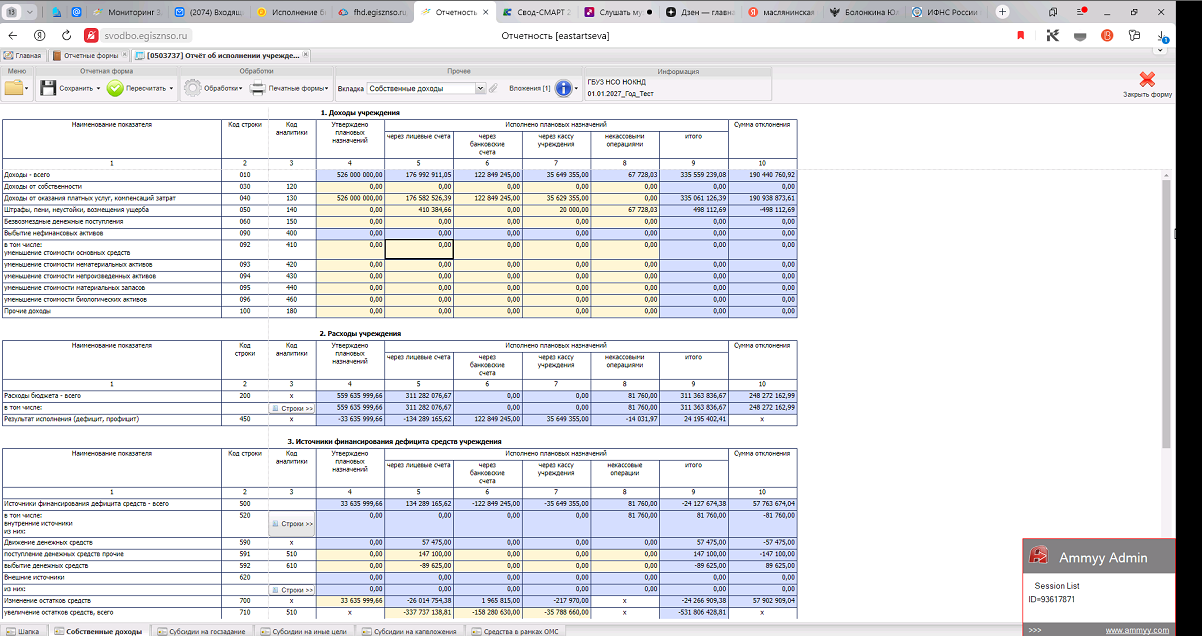Viewport: 1202px width, 636px height.
Task: Open browser downloads icon
Action: pos(1161,35)
